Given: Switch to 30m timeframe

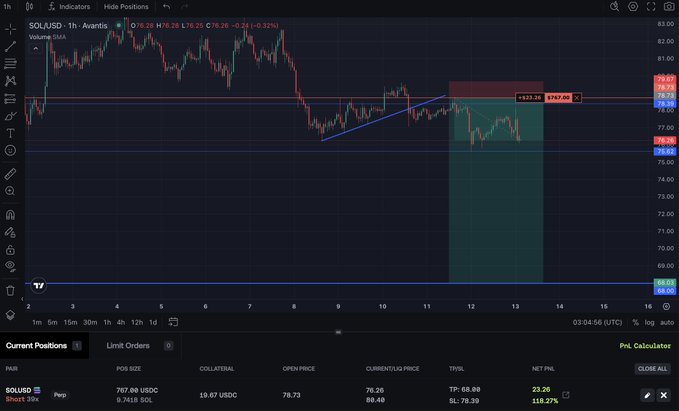Looking at the screenshot, I should [90, 322].
